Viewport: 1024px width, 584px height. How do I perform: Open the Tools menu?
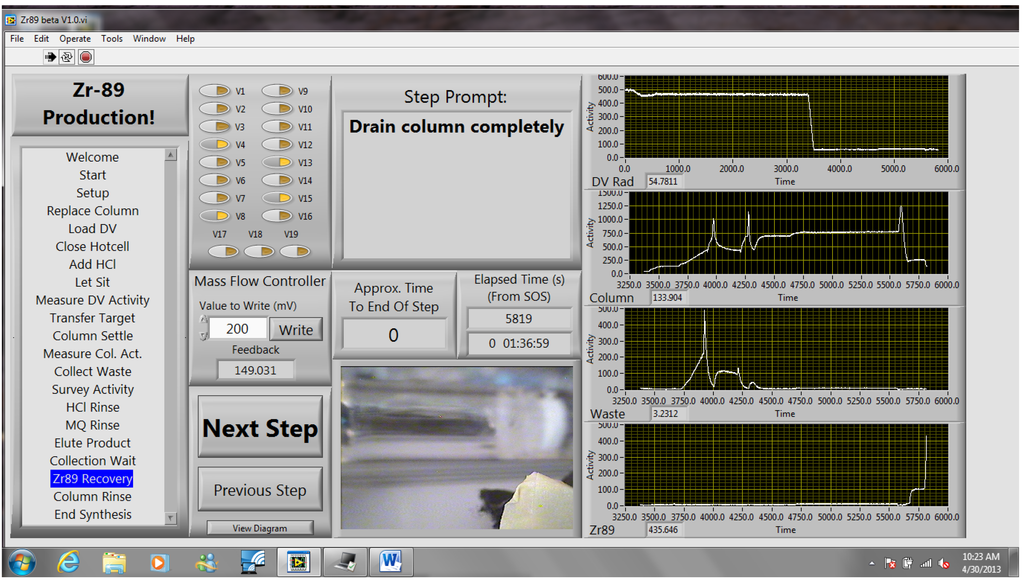point(112,39)
